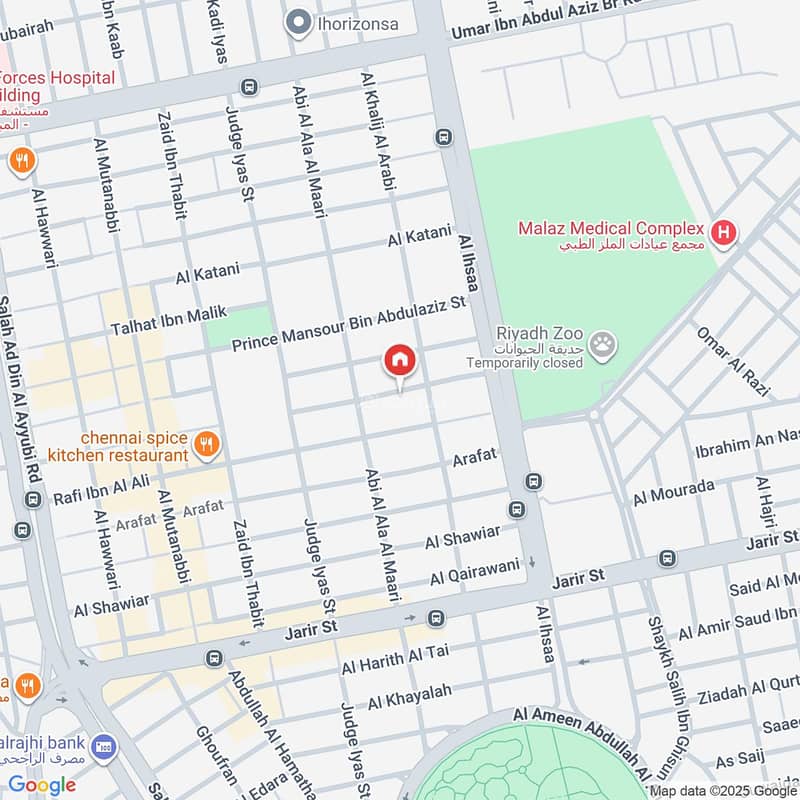Click bus stop on Salah Ad Din Rd near Rafi Ibn Al Ali
The image size is (800, 800).
(34, 499)
